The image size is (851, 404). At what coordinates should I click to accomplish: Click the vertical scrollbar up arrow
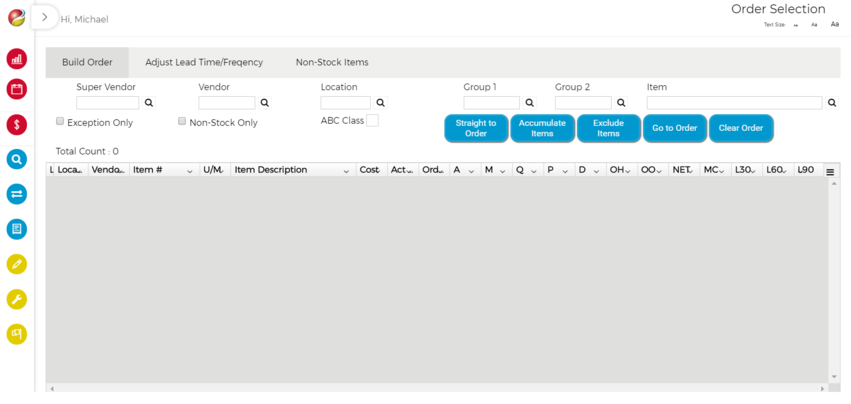click(x=834, y=184)
